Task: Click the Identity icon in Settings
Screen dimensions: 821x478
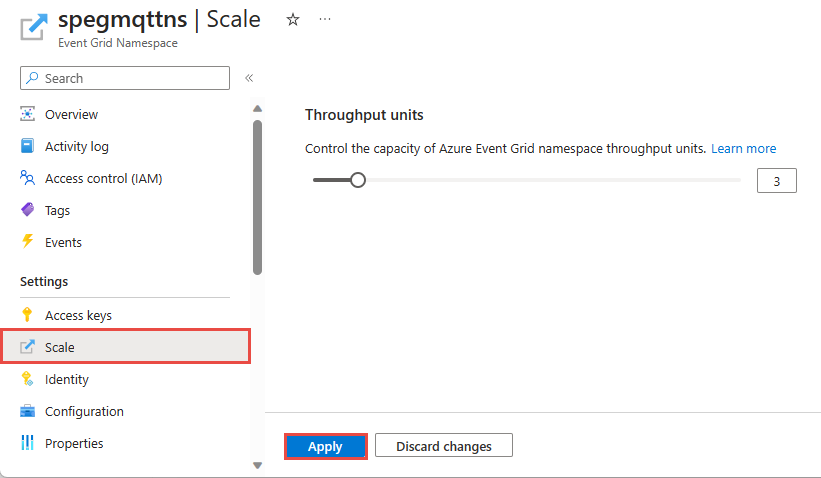Action: [28, 379]
